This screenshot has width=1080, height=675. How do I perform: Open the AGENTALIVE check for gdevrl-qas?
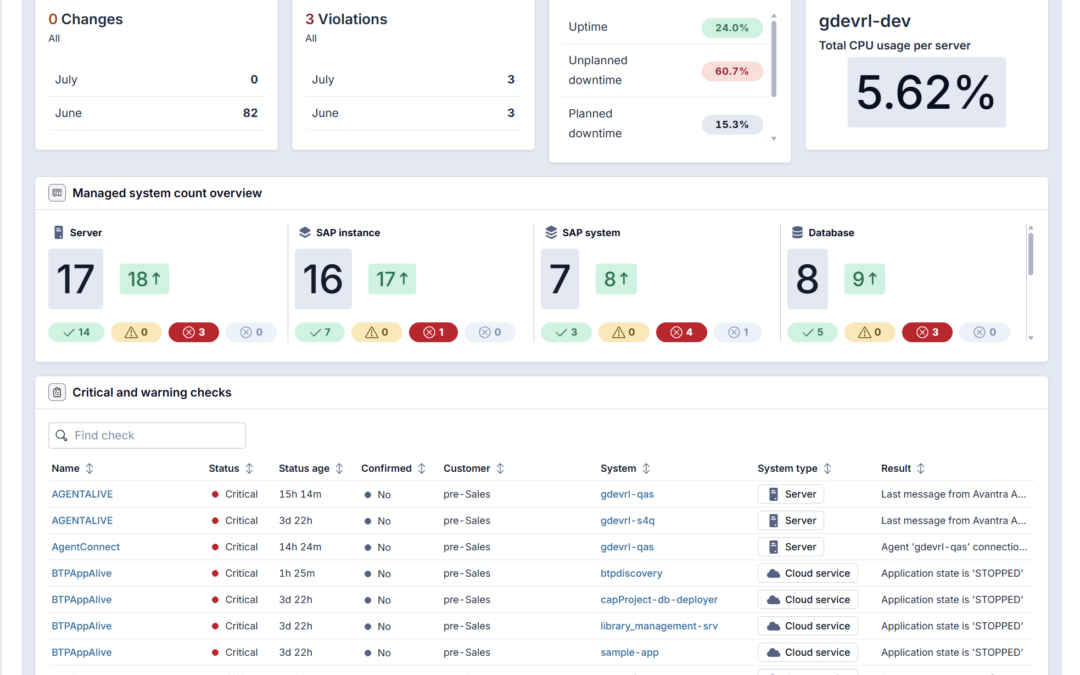click(82, 494)
